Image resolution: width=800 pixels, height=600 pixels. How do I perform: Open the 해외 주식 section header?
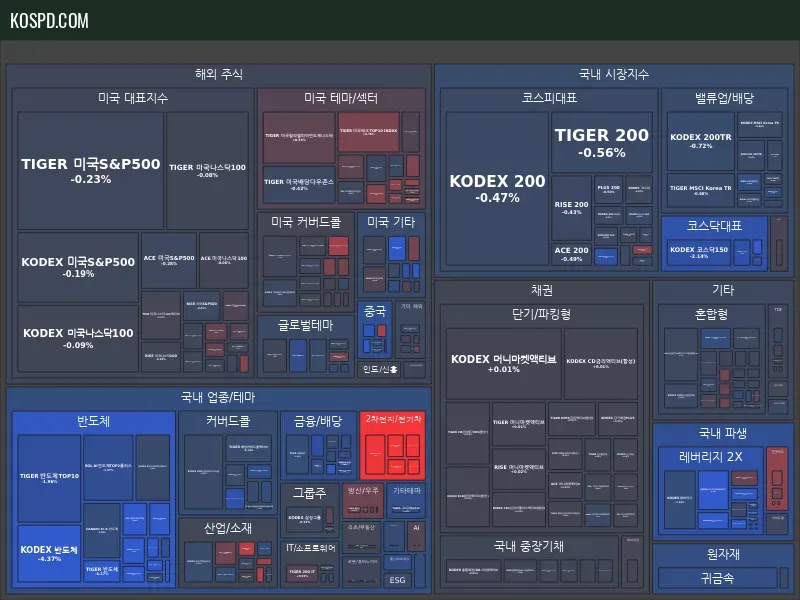pos(218,74)
